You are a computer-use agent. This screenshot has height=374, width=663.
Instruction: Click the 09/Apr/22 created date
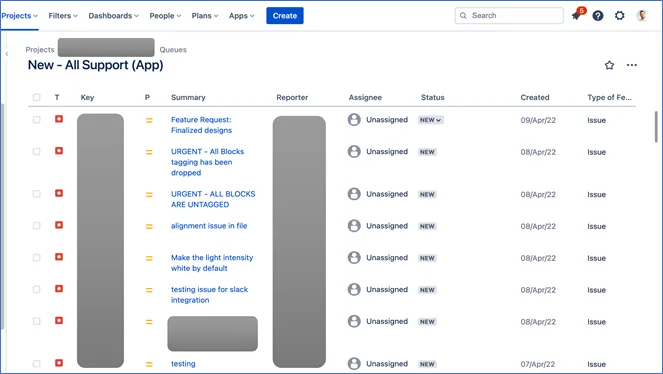[538, 120]
